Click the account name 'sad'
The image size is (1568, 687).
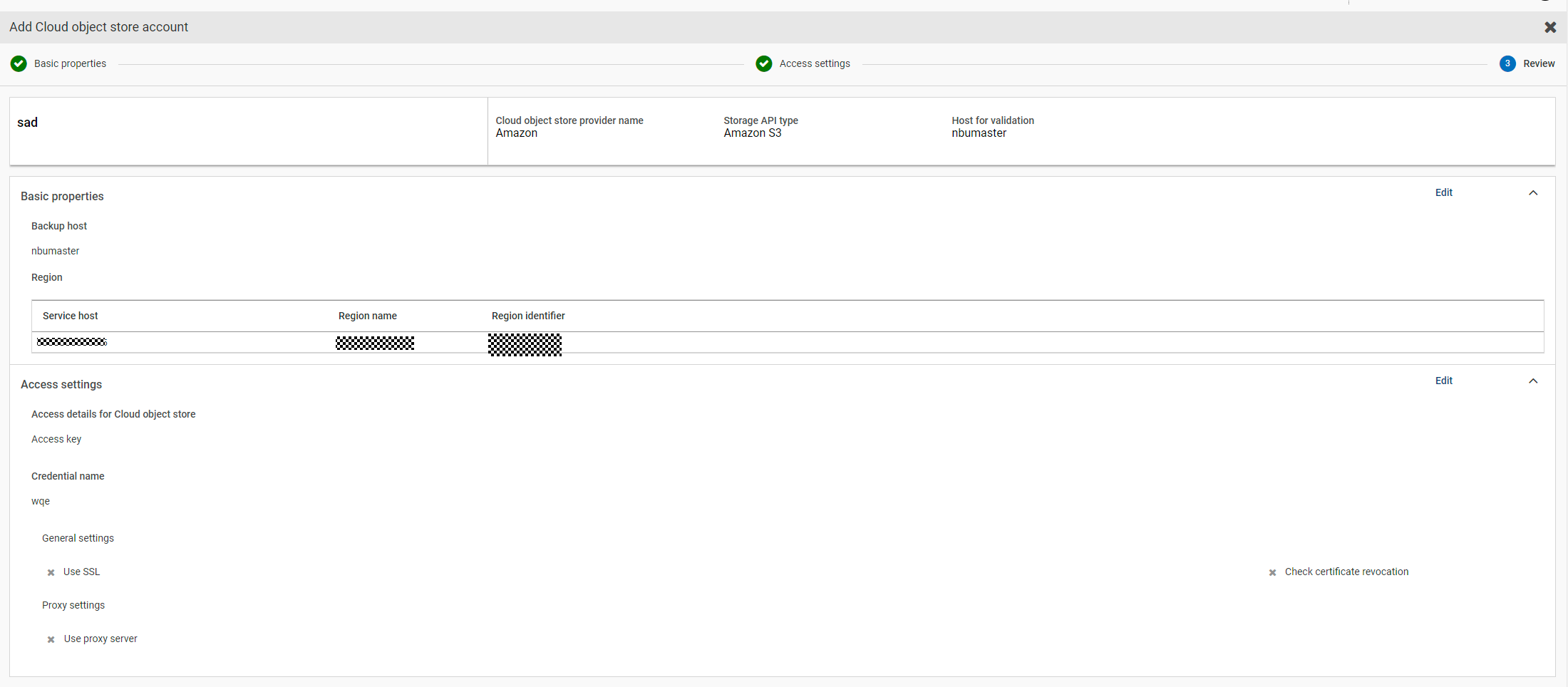[x=28, y=123]
